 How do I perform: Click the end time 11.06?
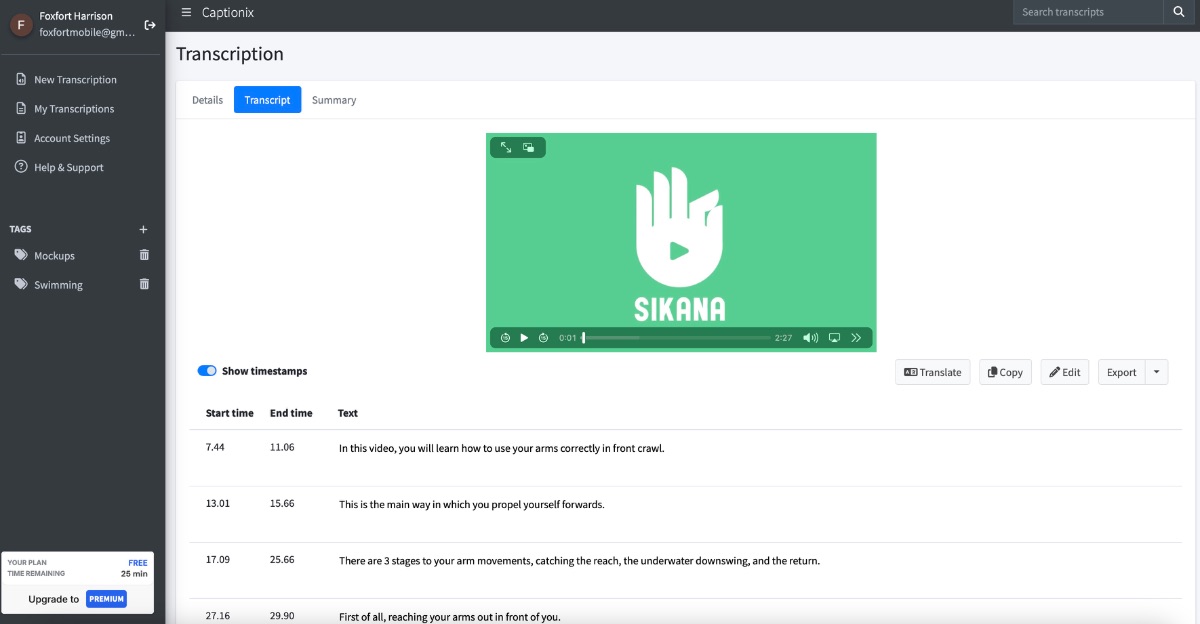tap(282, 447)
